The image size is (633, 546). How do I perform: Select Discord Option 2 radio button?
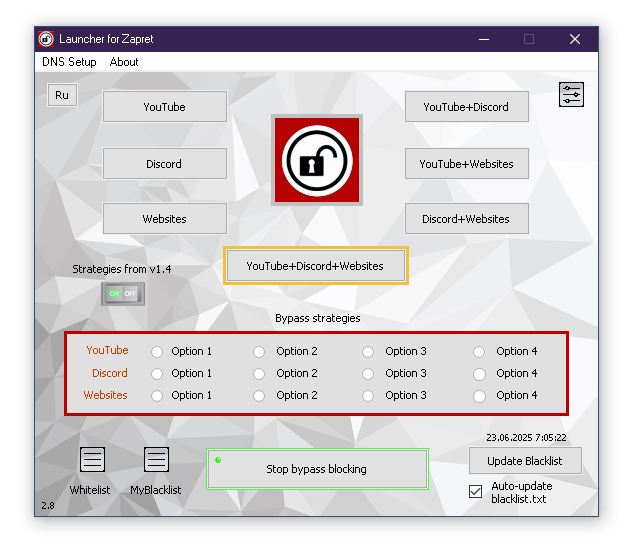(x=259, y=374)
